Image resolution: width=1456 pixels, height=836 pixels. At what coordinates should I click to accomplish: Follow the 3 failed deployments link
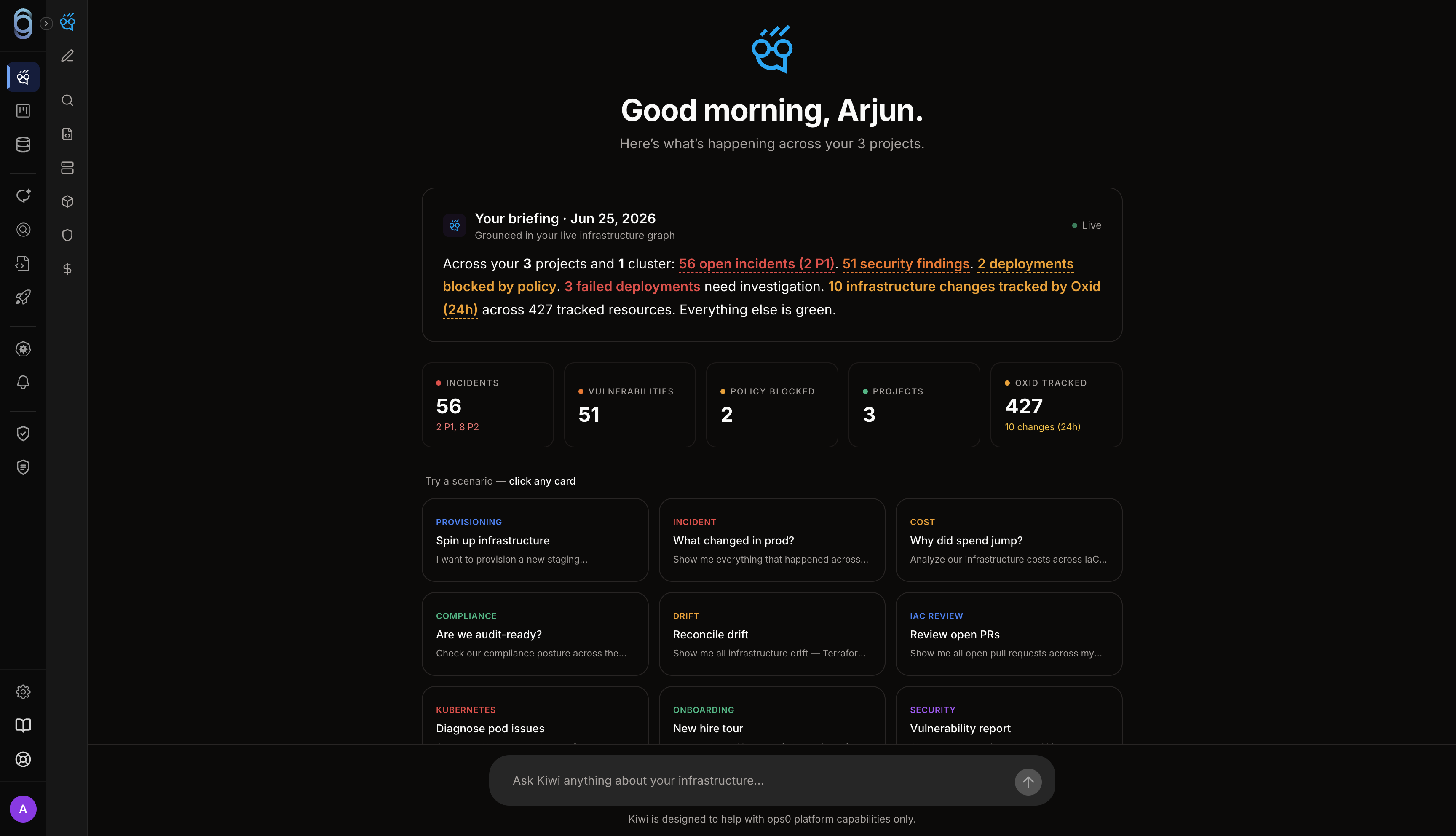[632, 287]
